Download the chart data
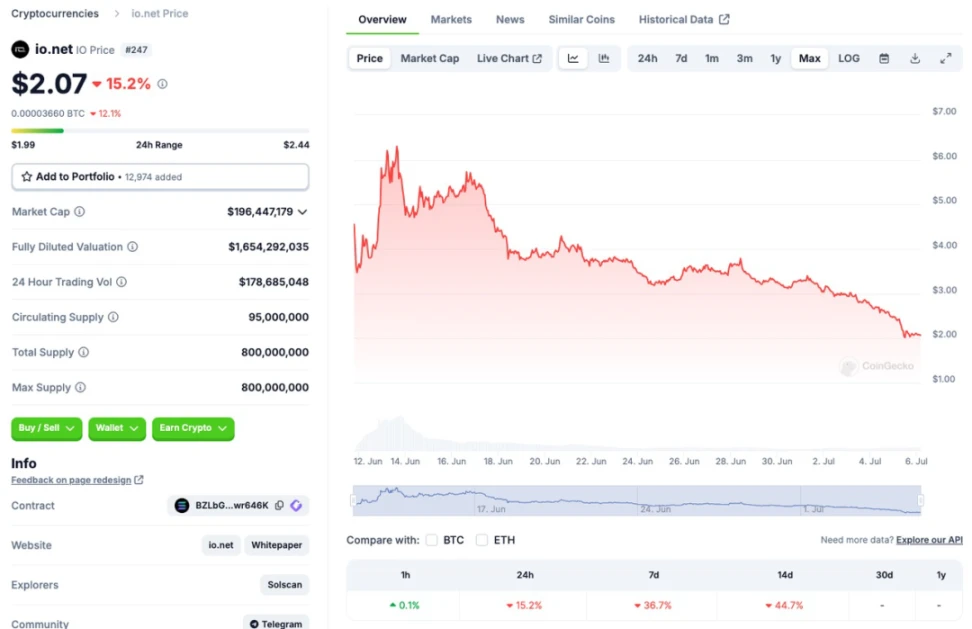 [x=914, y=58]
